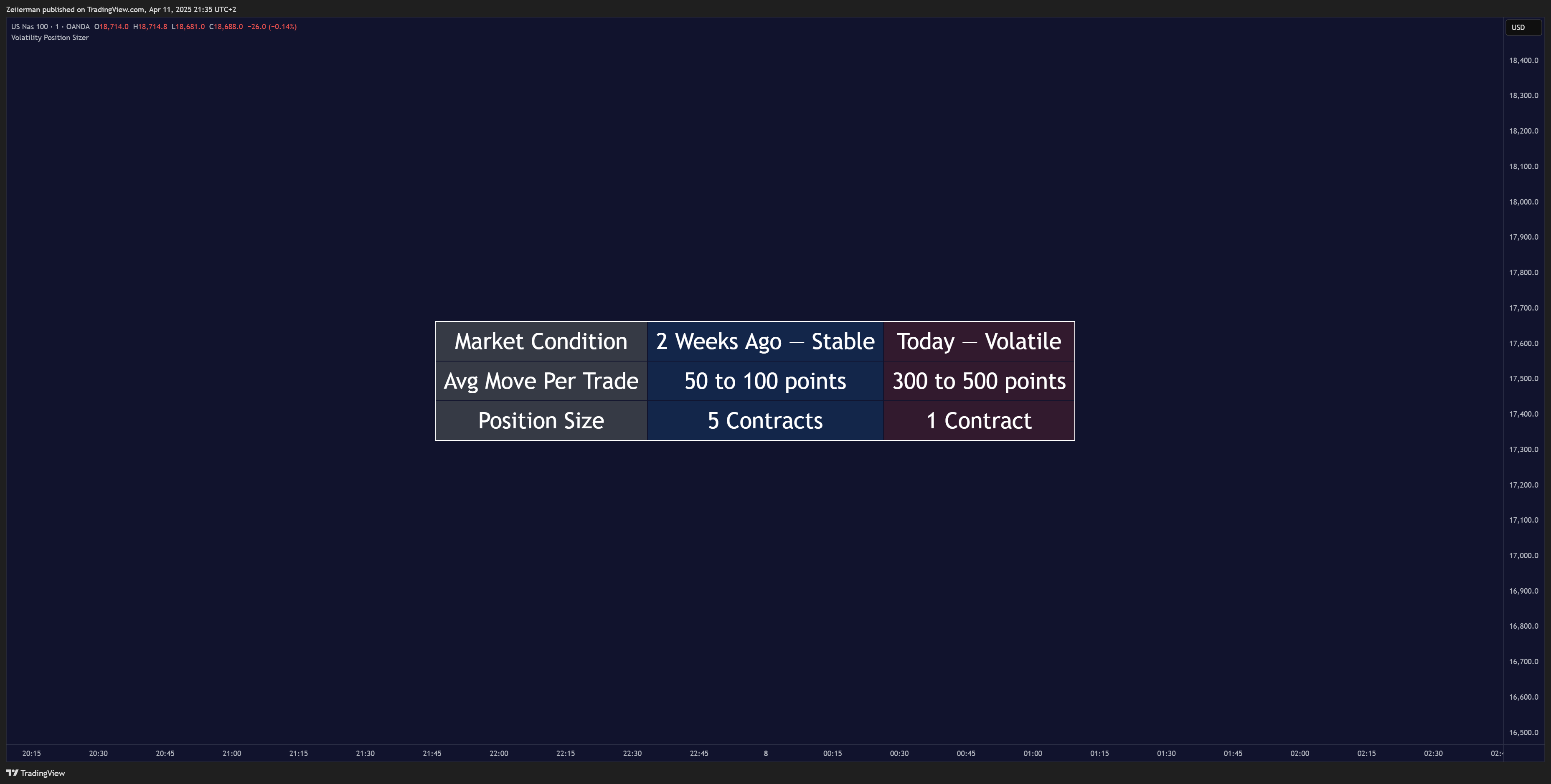Click the 17,700.0 price axis label

point(1523,307)
